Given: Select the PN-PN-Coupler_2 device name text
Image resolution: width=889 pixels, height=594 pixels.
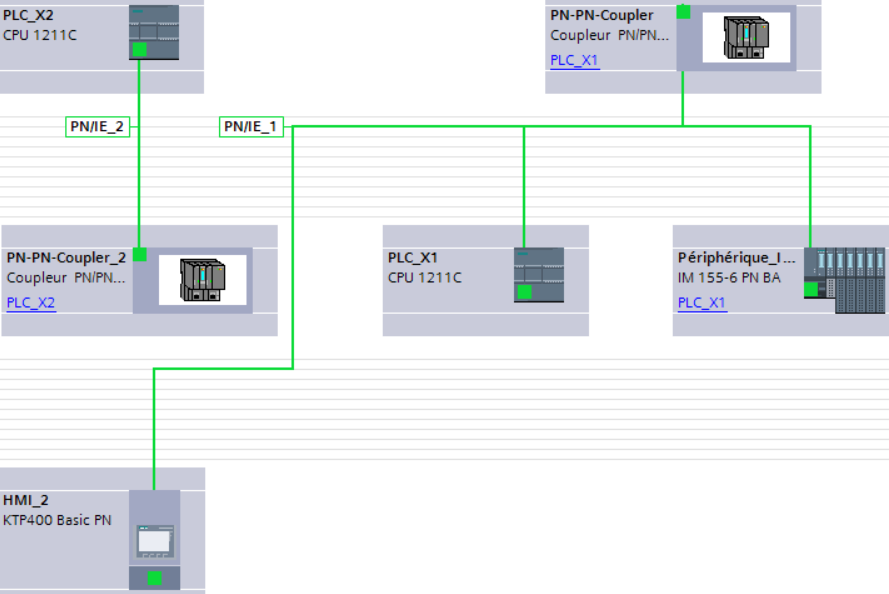Looking at the screenshot, I should 66,258.
